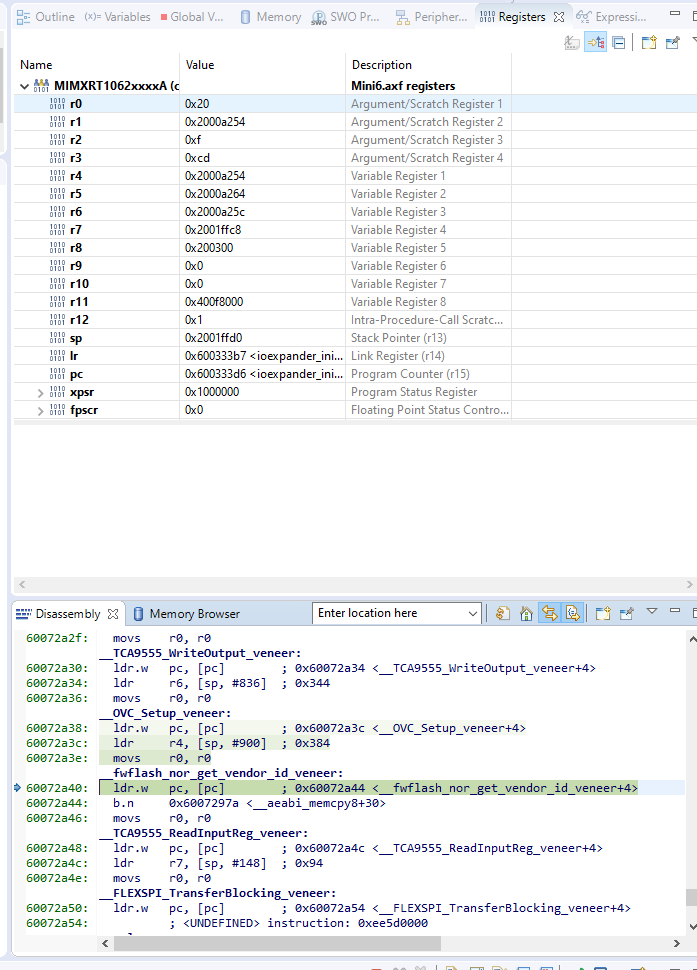Select the r11 register icon
This screenshot has width=697, height=970.
pyautogui.click(x=57, y=302)
